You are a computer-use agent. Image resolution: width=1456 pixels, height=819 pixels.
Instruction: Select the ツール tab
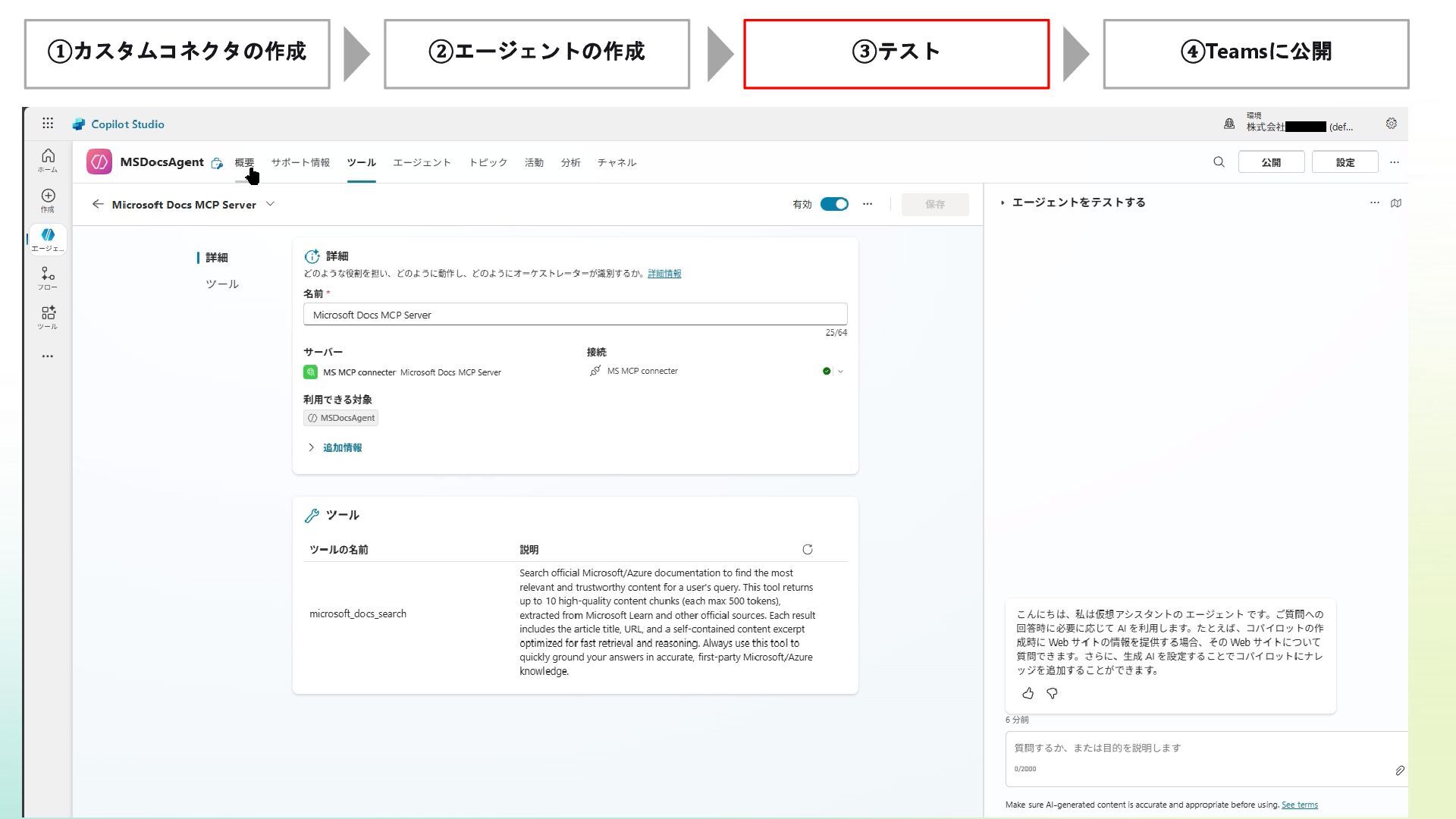(361, 162)
